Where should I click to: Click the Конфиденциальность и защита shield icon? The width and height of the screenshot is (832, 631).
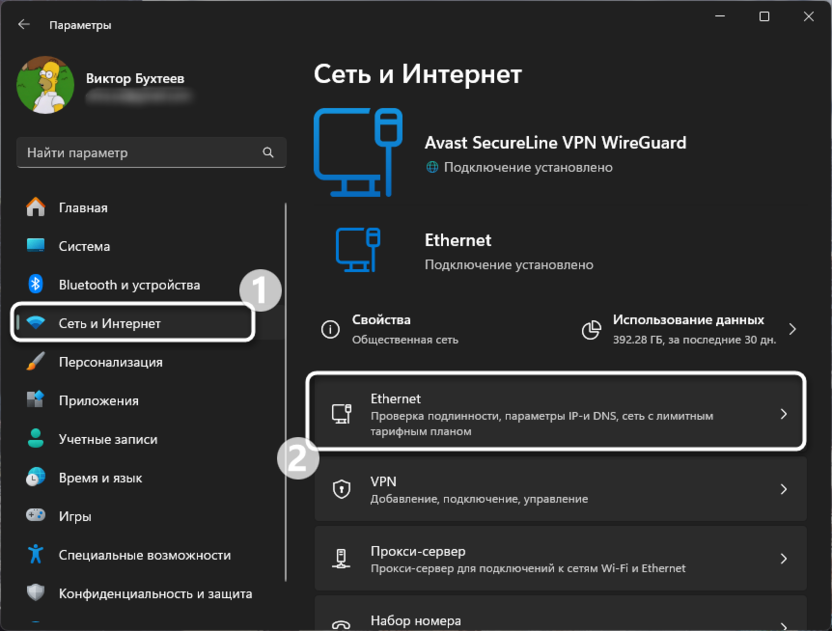point(35,593)
